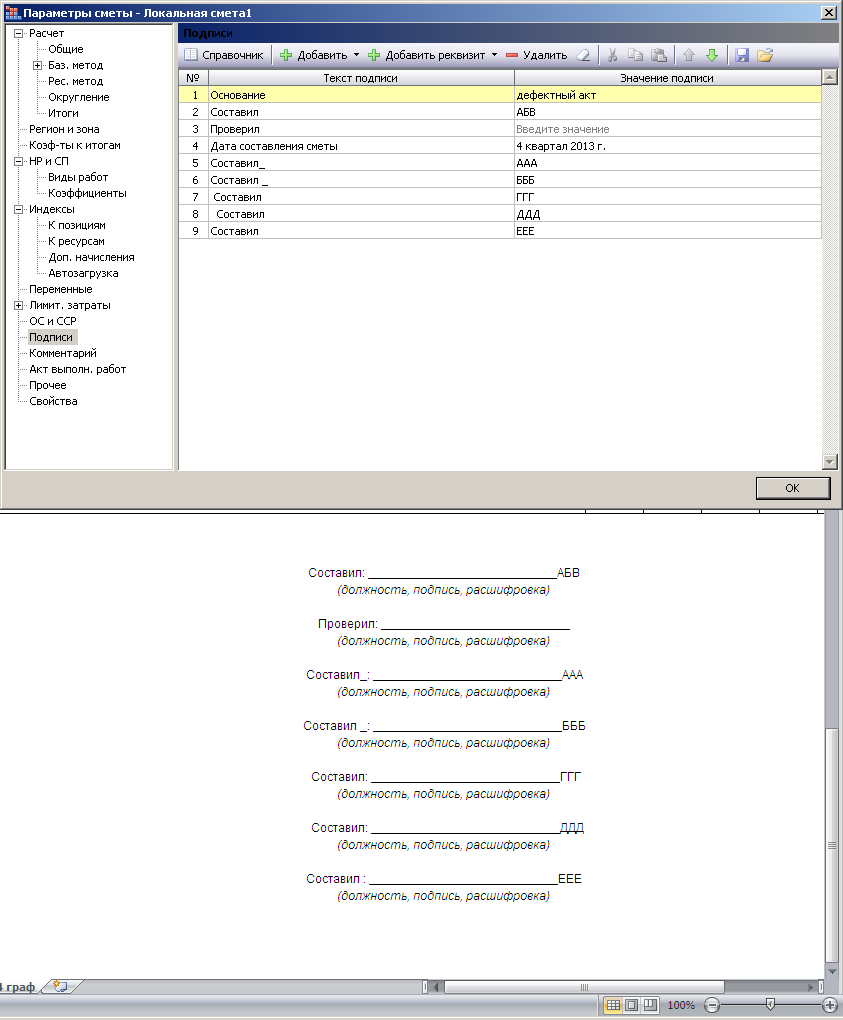Click the АБВ value cell
Viewport: 843px width, 1020px height.
coord(667,112)
